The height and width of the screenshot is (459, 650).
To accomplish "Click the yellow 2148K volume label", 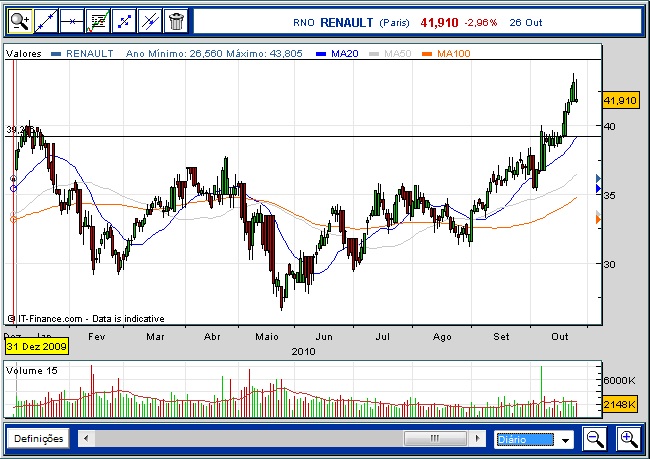I will 620,404.
